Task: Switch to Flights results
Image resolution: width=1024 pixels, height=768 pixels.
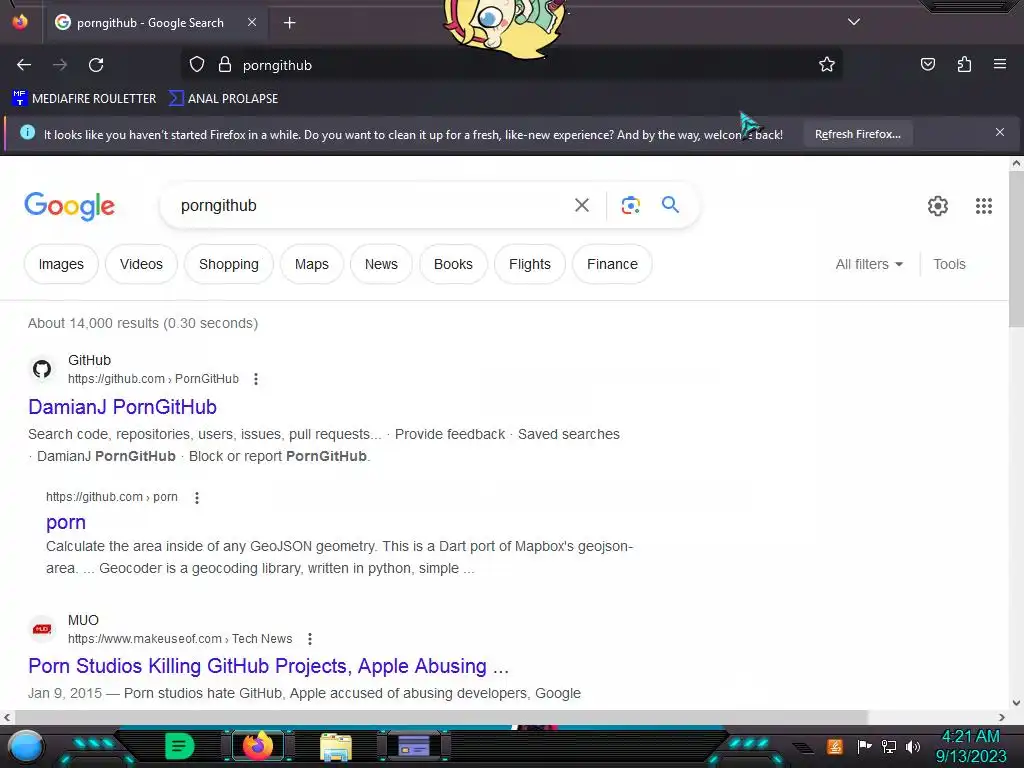Action: coord(530,264)
